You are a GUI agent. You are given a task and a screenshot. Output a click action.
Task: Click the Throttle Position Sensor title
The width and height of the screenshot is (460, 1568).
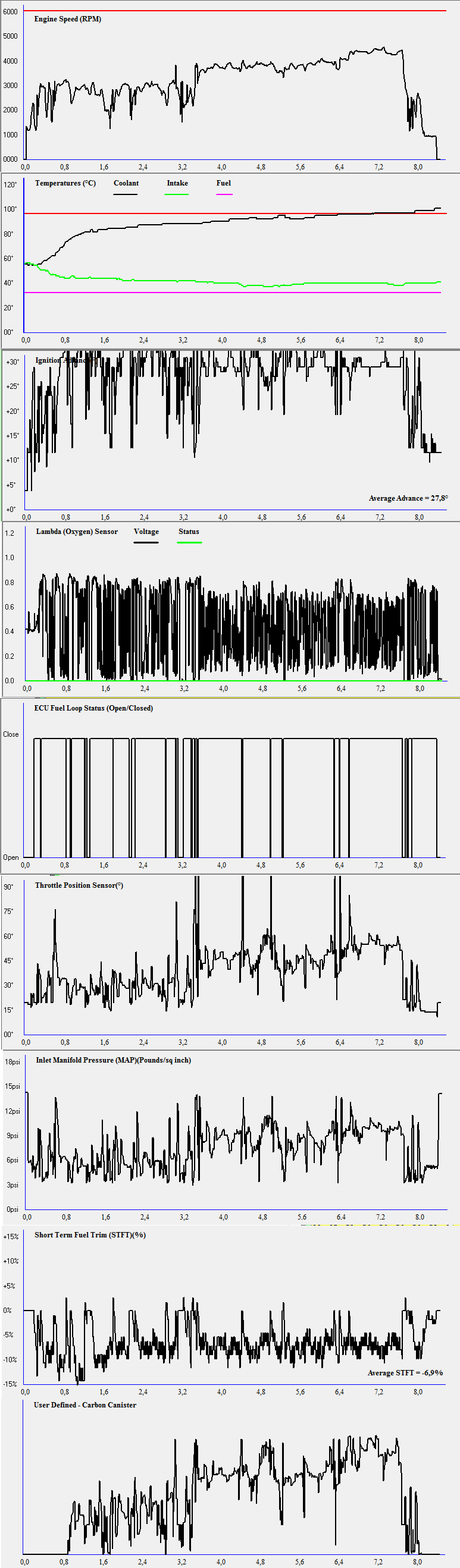point(79,885)
